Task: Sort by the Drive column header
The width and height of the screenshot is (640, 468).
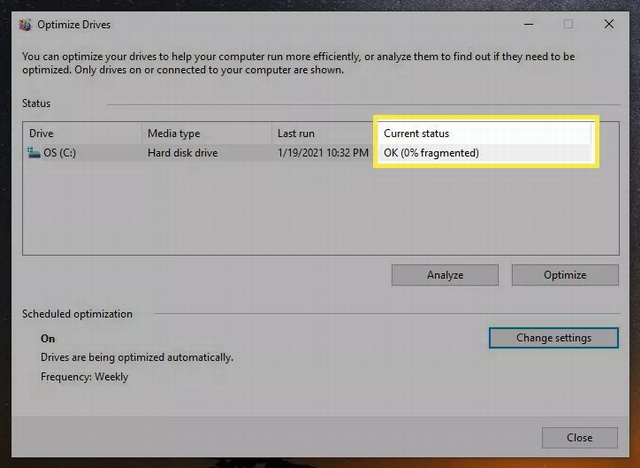Action: (82, 133)
